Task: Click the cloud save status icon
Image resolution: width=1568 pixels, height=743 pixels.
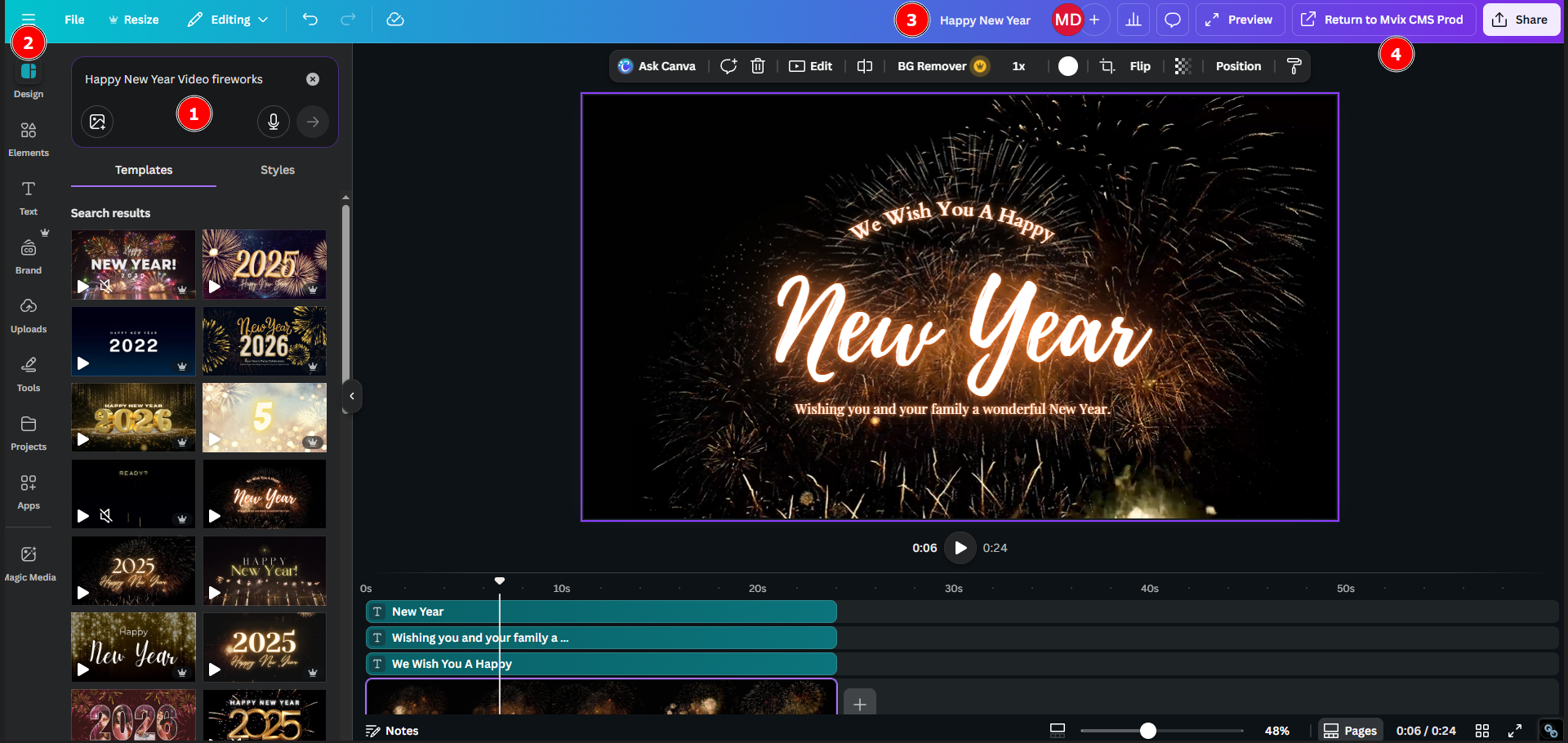Action: [x=395, y=20]
